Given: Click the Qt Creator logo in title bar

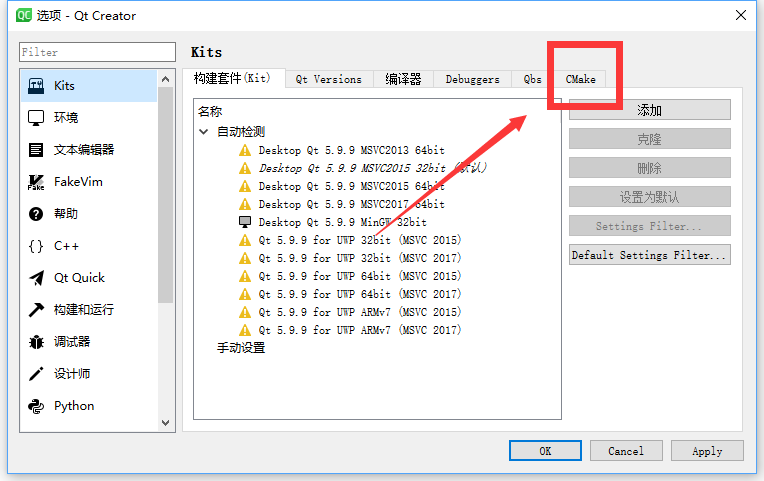Looking at the screenshot, I should click(23, 15).
